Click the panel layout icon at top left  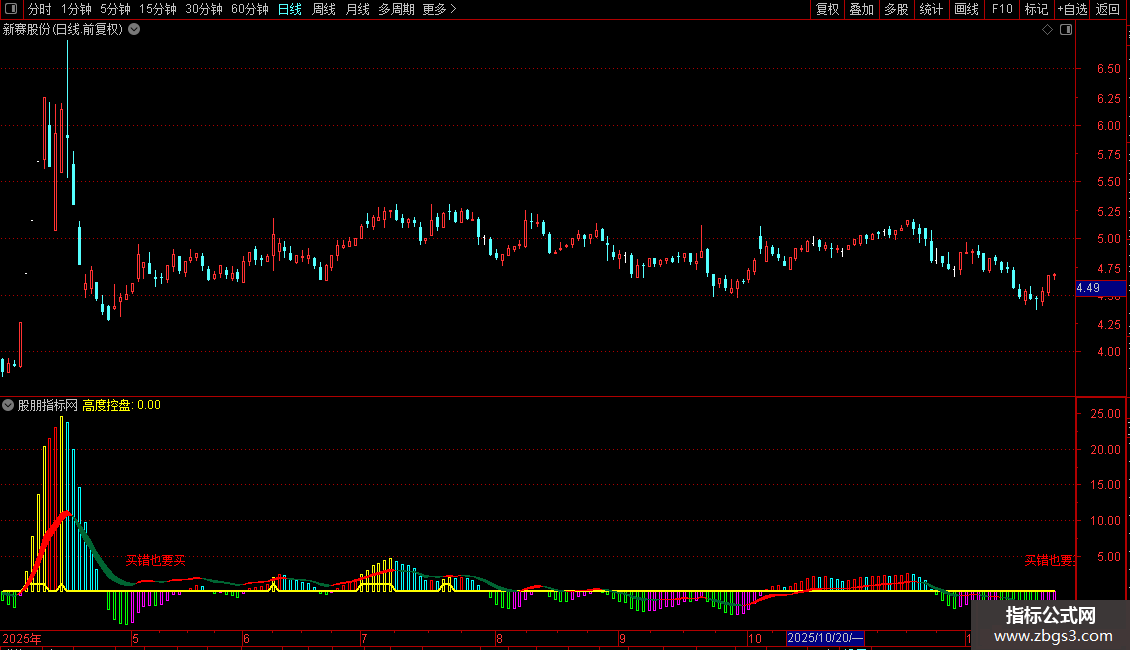(x=11, y=9)
